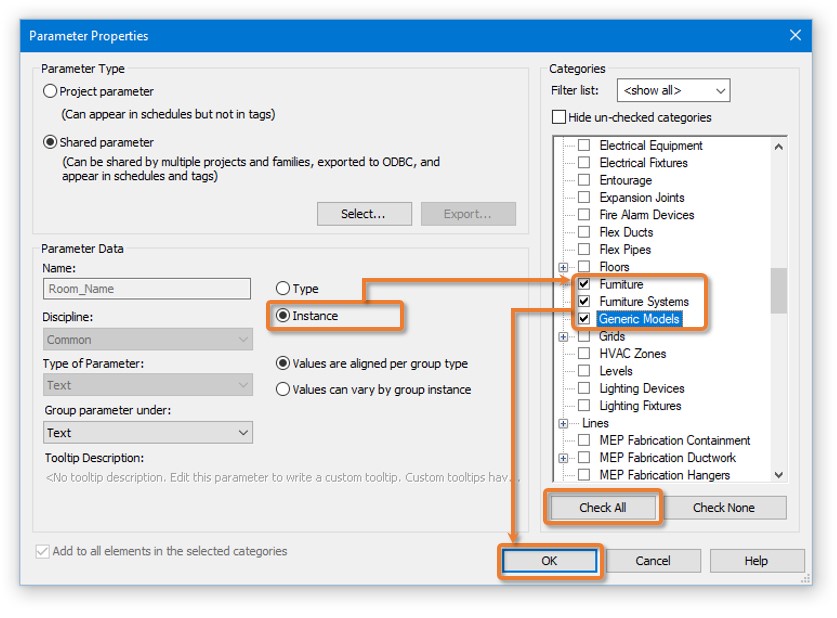This screenshot has height=618, width=837.
Task: Tick MEP Fabrication Hangers checkbox
Action: tap(584, 474)
